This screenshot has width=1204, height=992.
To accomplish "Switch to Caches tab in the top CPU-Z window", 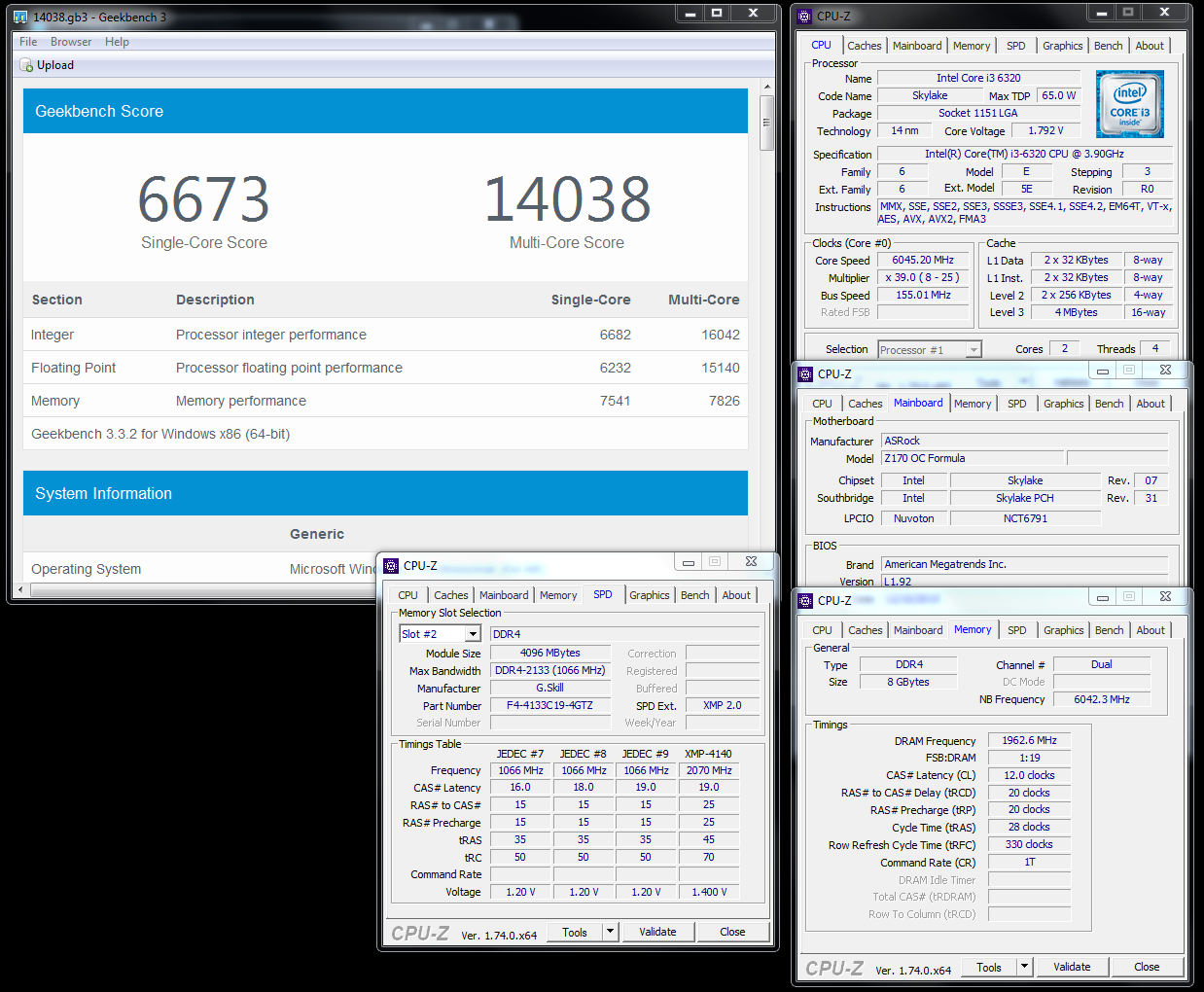I will (x=864, y=46).
